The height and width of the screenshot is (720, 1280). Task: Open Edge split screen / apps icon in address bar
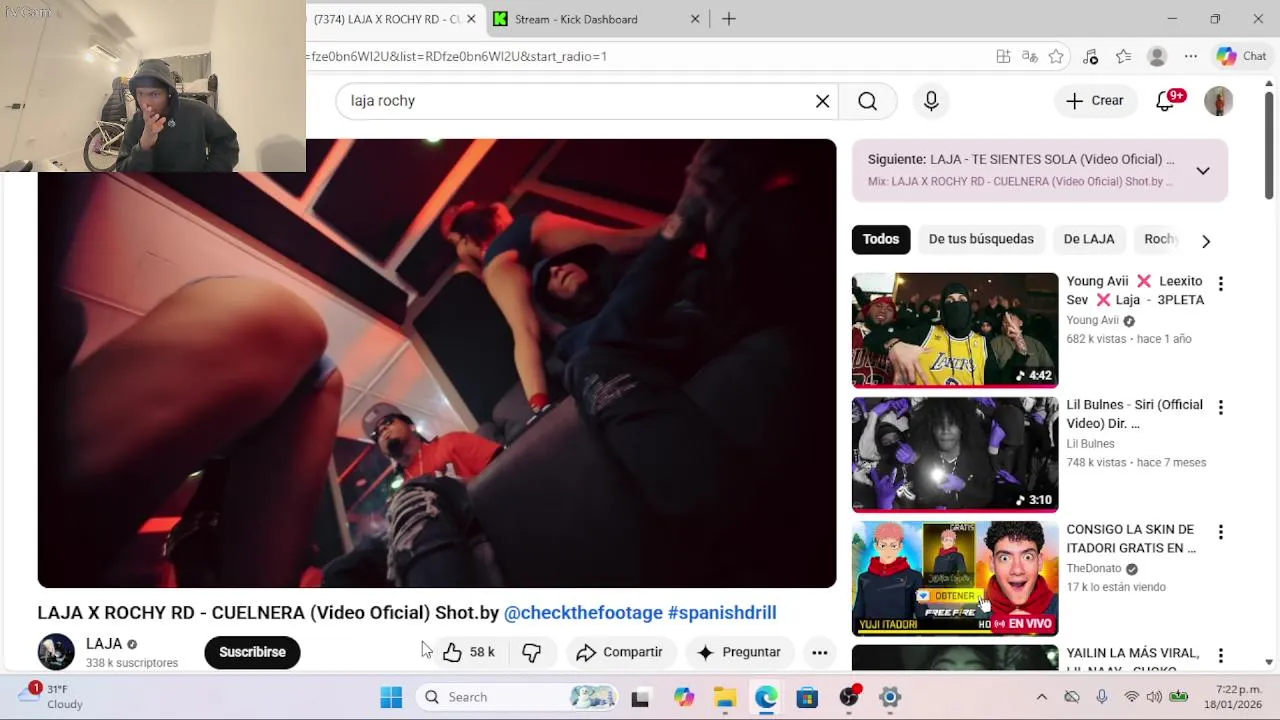pyautogui.click(x=1003, y=56)
